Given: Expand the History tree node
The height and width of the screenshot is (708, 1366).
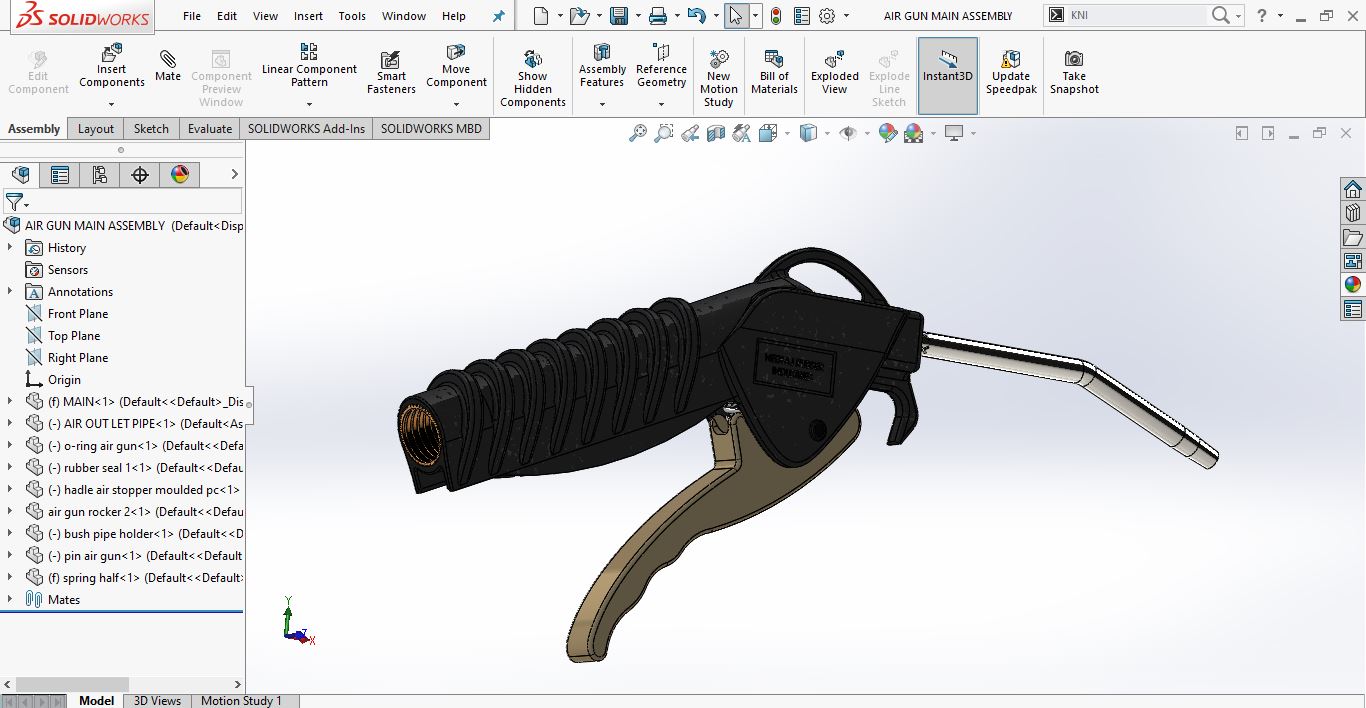Looking at the screenshot, I should coord(10,247).
